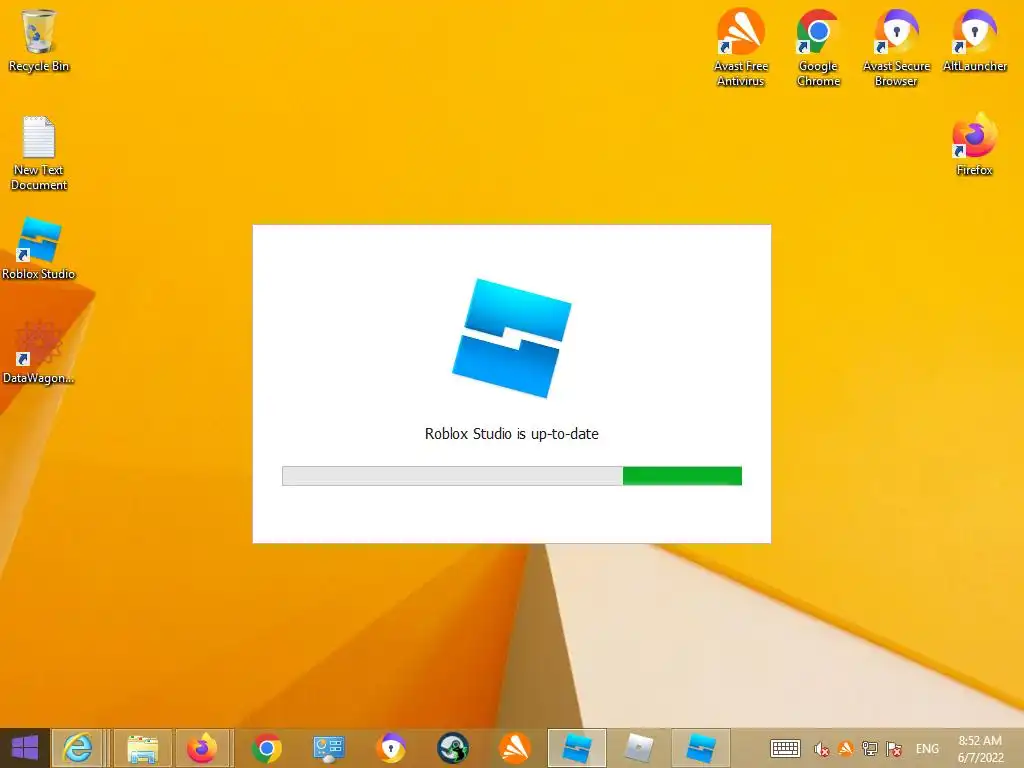The width and height of the screenshot is (1024, 768).
Task: Open the Recycle Bin desktop icon
Action: pos(39,40)
